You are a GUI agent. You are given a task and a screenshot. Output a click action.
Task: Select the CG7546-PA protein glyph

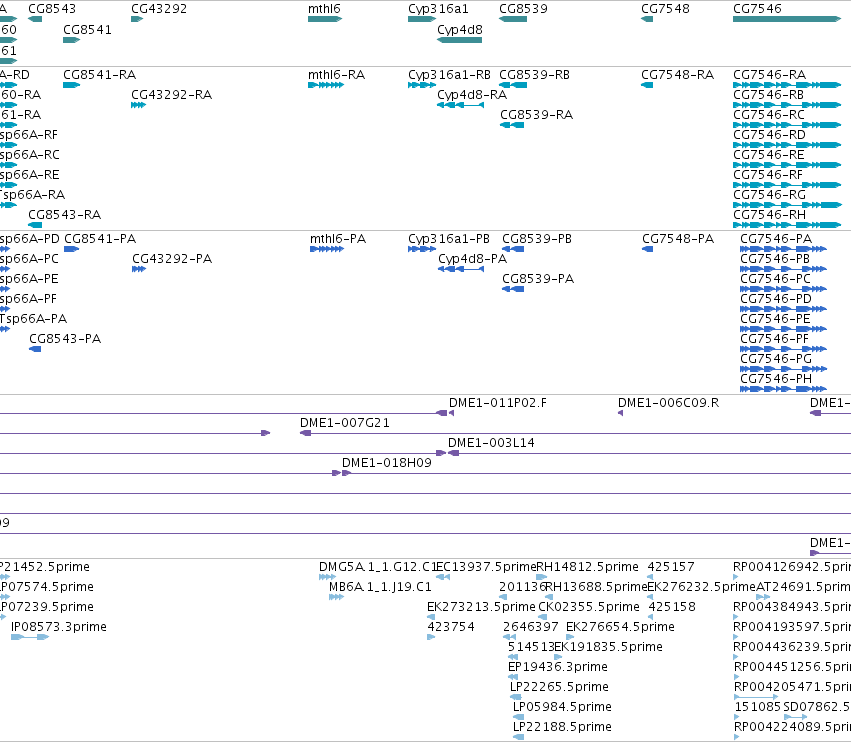point(784,249)
